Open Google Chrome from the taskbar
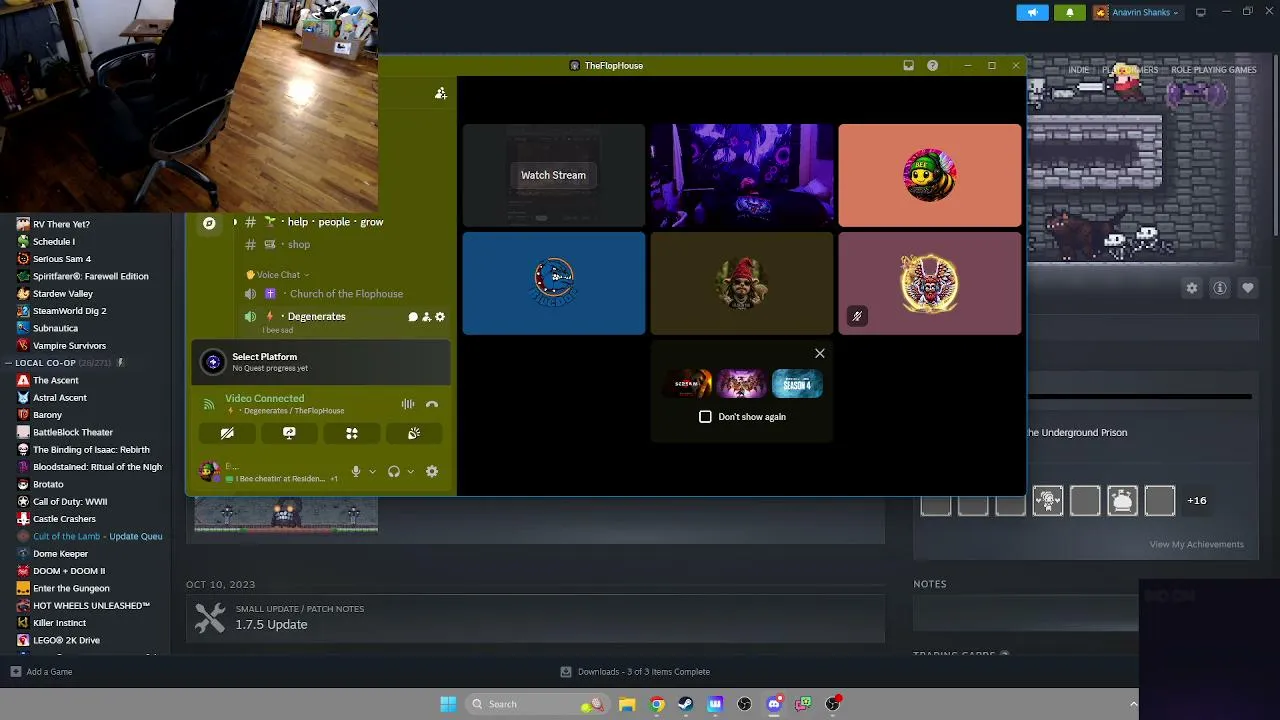 pos(656,704)
